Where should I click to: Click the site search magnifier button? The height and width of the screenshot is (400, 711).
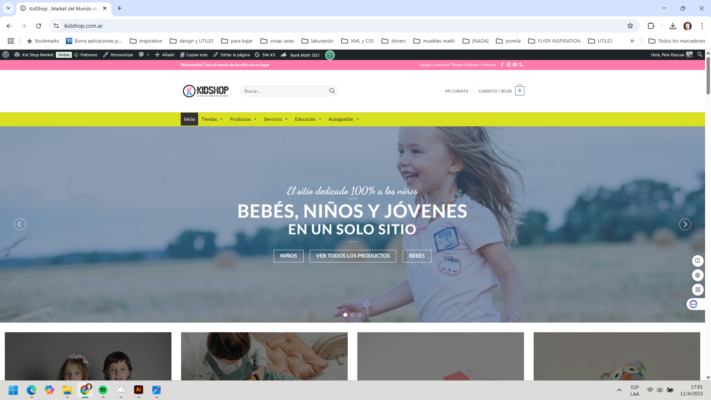coord(332,91)
